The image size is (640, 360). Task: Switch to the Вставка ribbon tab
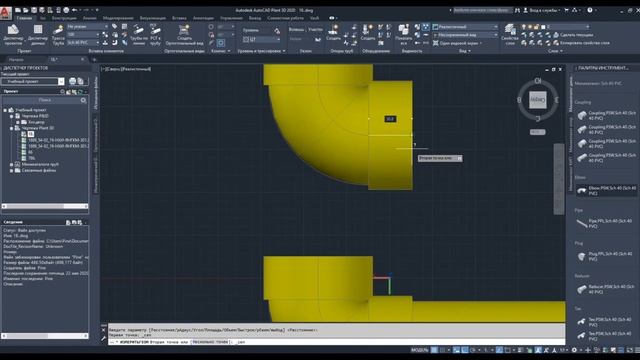[x=179, y=18]
